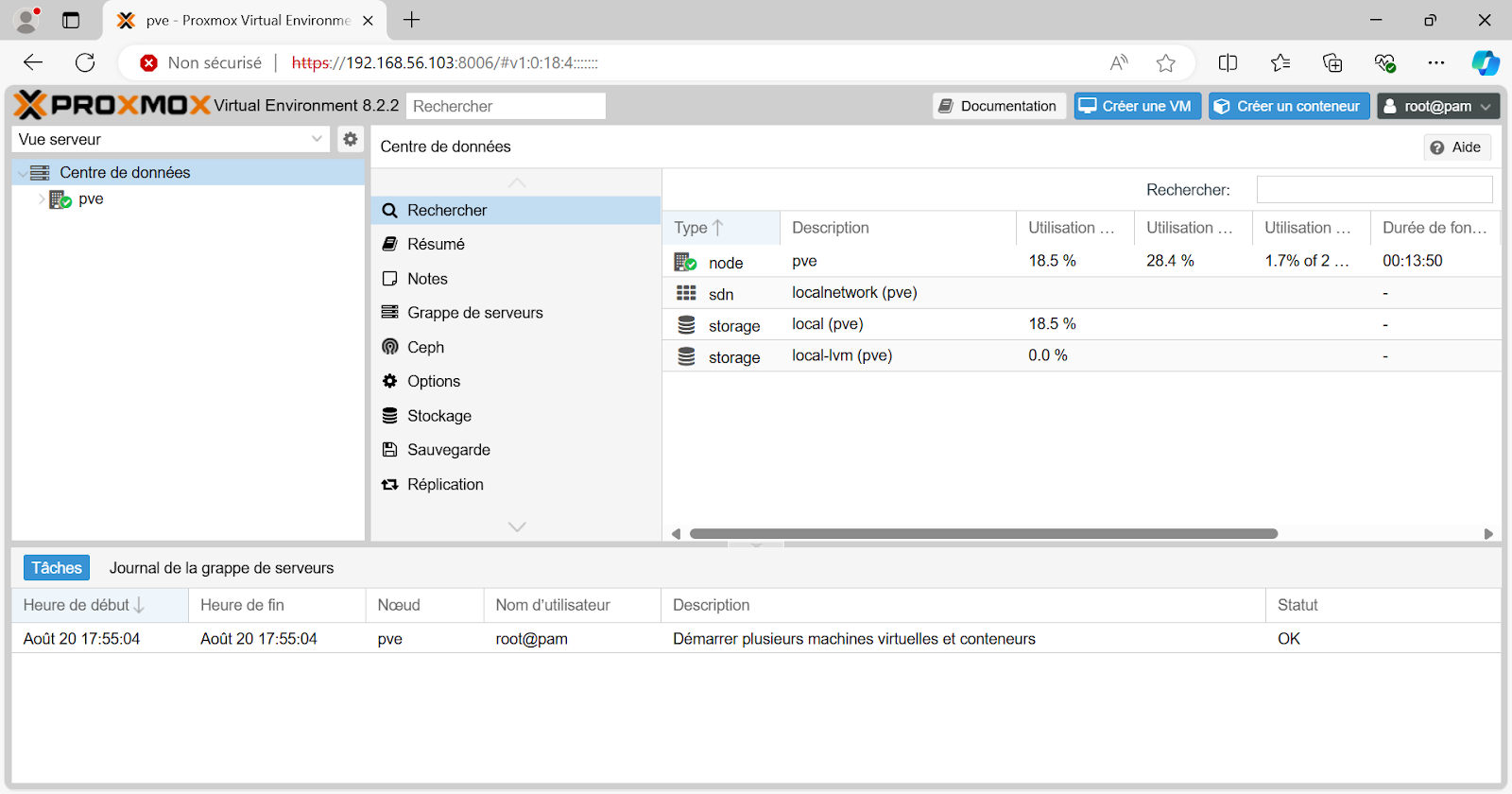Click the browser address bar URL
The image size is (1512, 794).
click(x=444, y=63)
